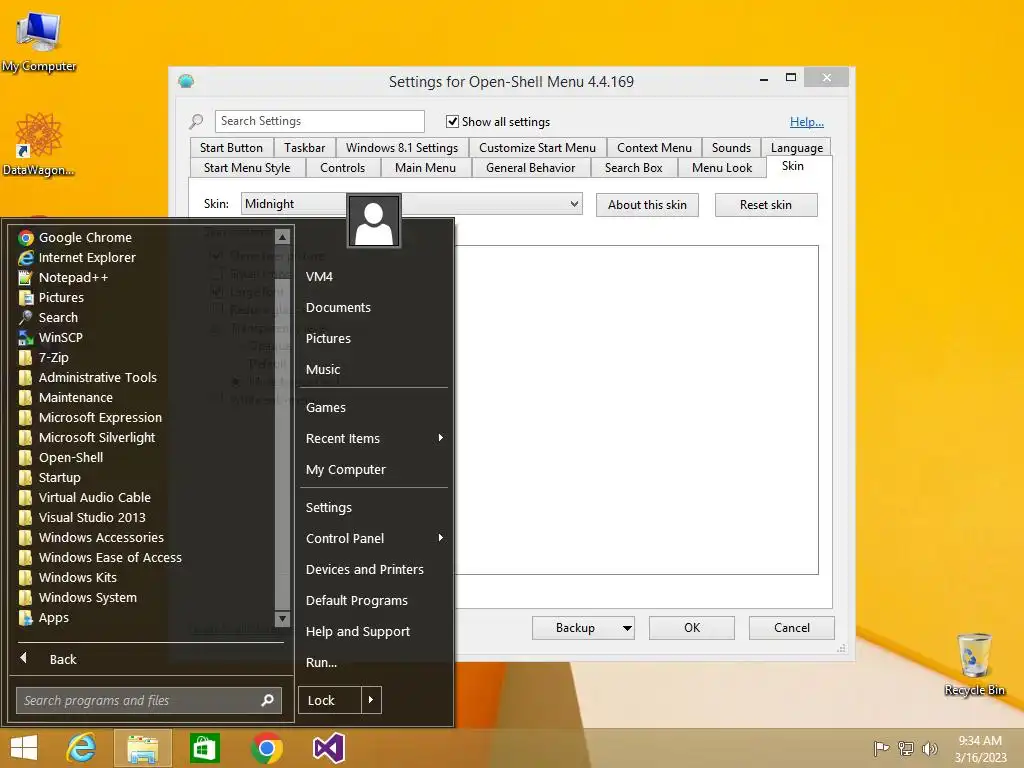Open the Windows Store taskbar icon
Screen dimensions: 1024x768
click(204, 748)
